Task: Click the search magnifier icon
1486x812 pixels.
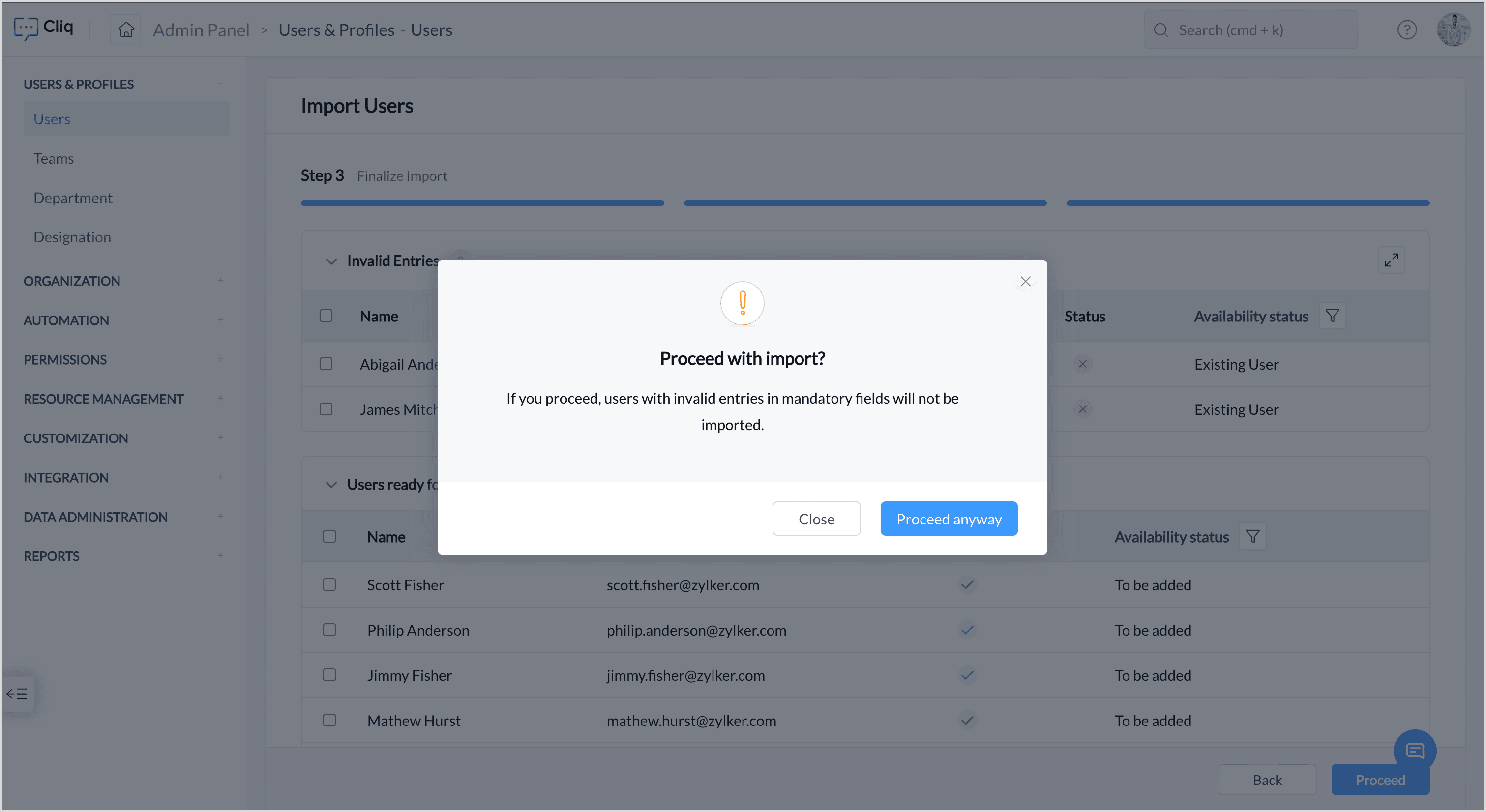Action: click(1160, 30)
